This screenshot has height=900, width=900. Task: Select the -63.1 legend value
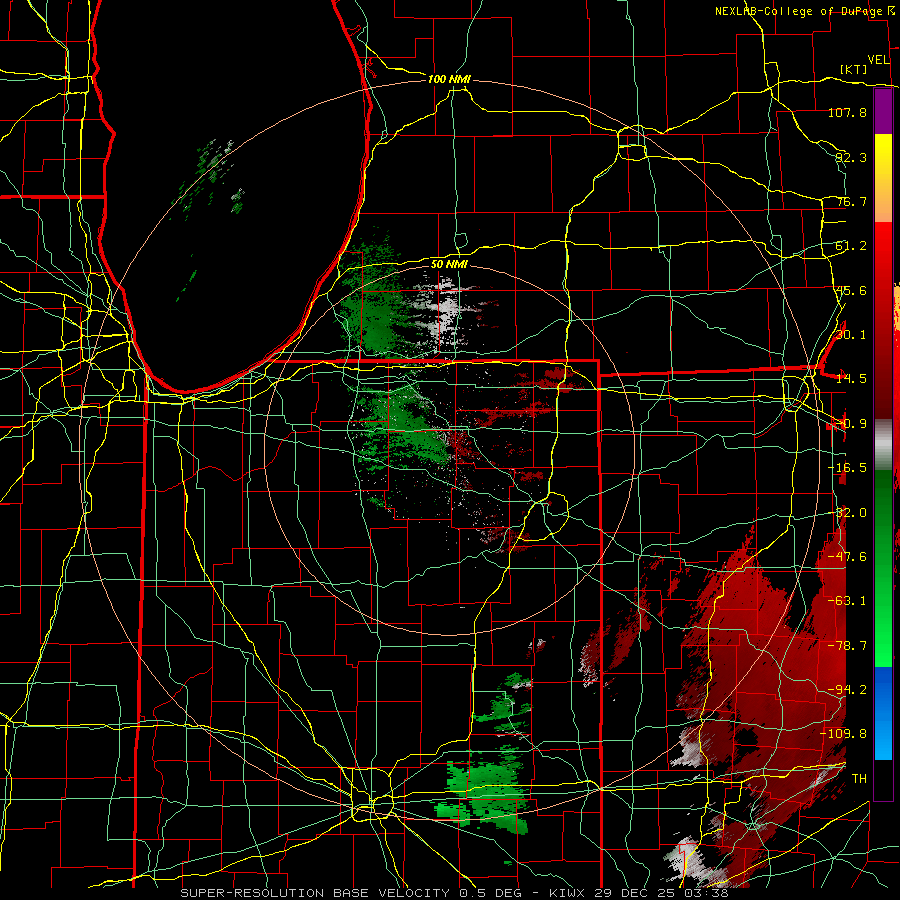point(847,601)
